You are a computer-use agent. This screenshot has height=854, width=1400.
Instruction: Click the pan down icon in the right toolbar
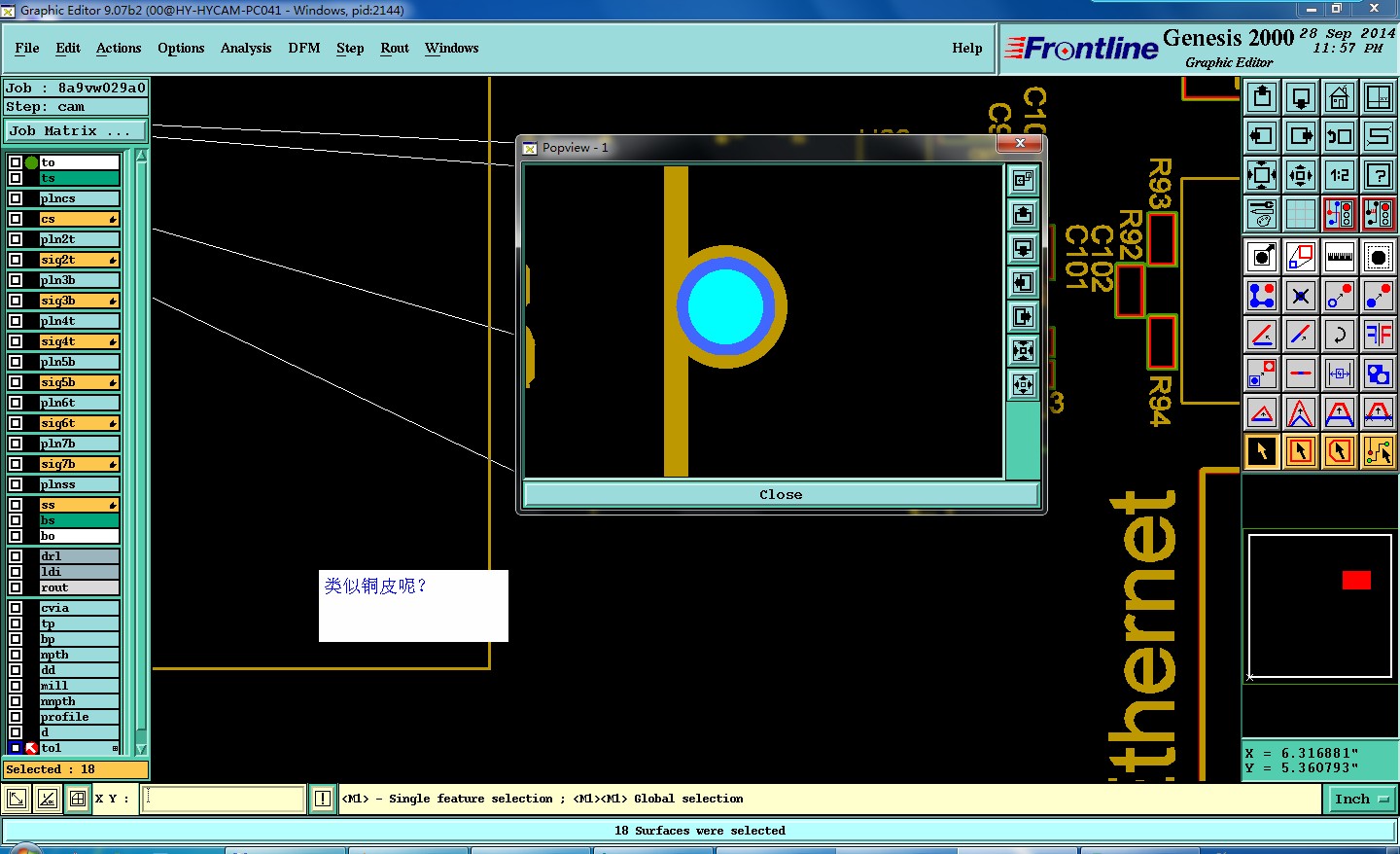pyautogui.click(x=1301, y=97)
